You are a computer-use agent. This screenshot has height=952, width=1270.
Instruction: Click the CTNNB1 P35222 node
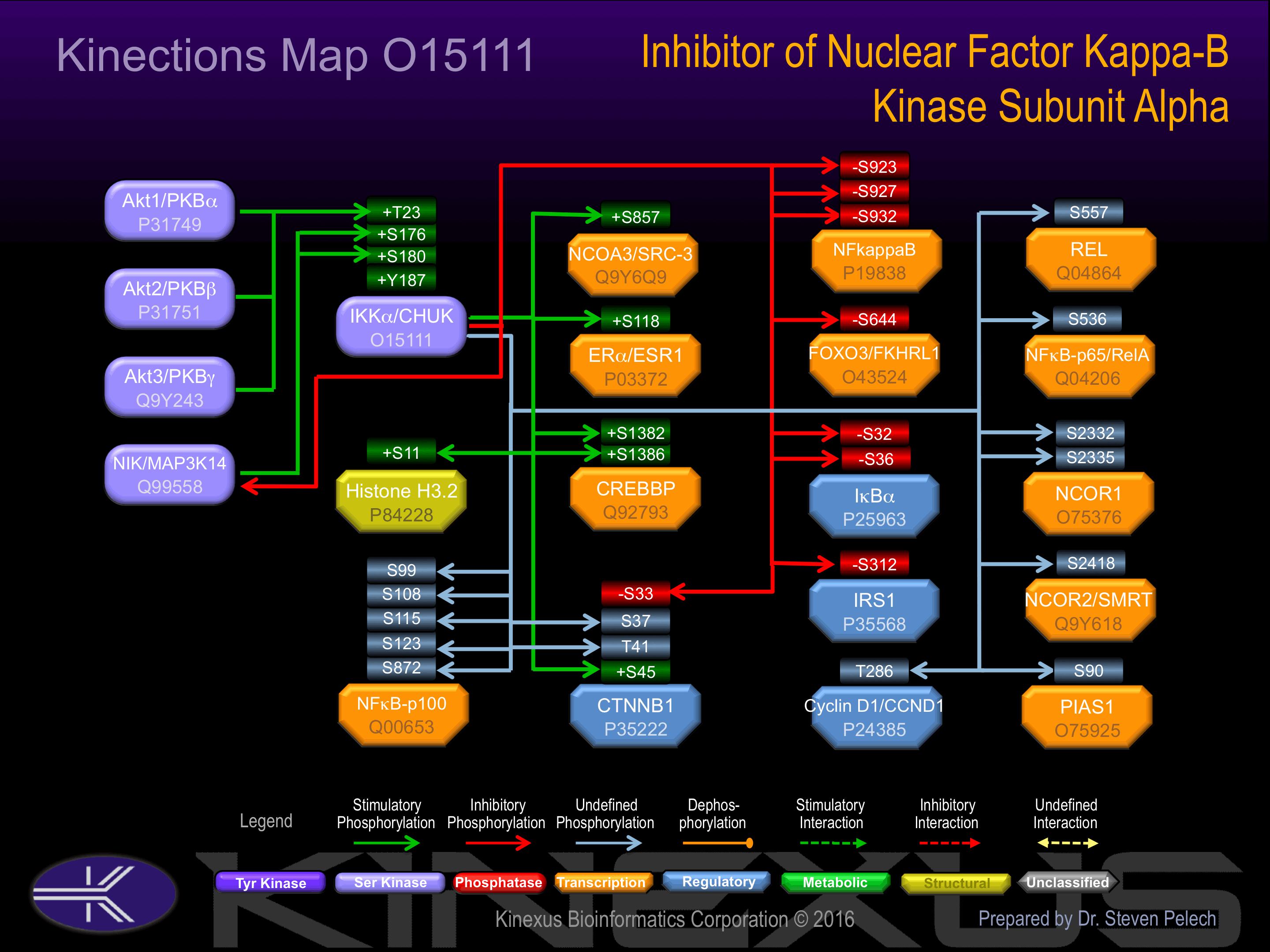[x=635, y=716]
